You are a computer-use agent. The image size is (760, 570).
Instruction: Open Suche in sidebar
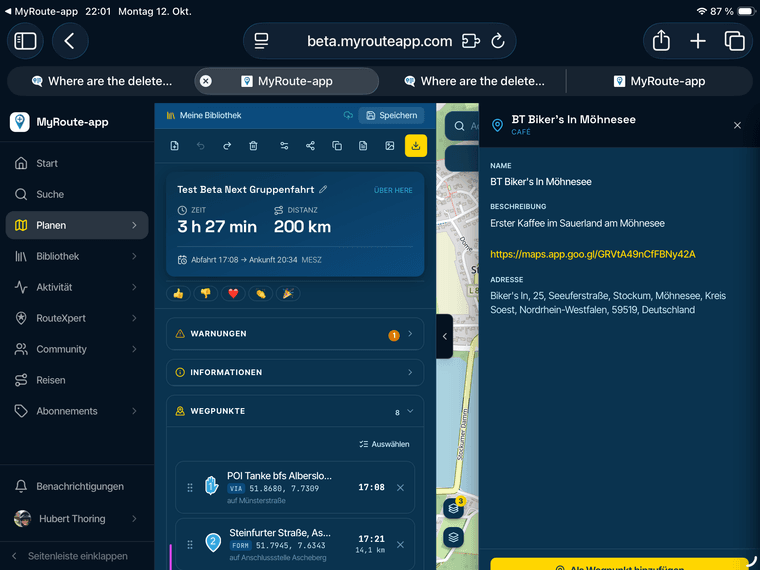(77, 194)
